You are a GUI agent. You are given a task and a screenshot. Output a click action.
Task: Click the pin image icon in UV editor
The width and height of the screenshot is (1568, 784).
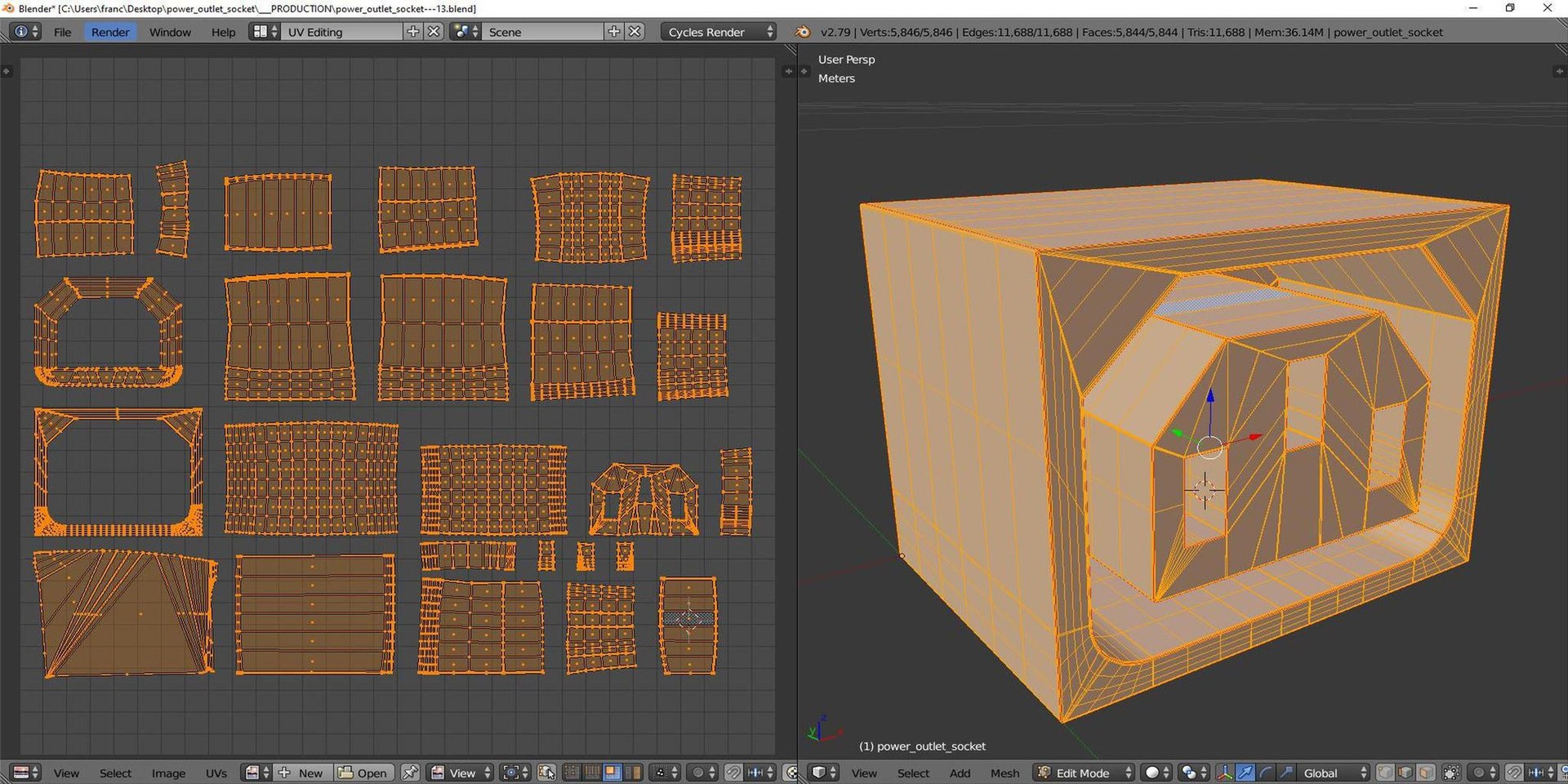(x=410, y=773)
